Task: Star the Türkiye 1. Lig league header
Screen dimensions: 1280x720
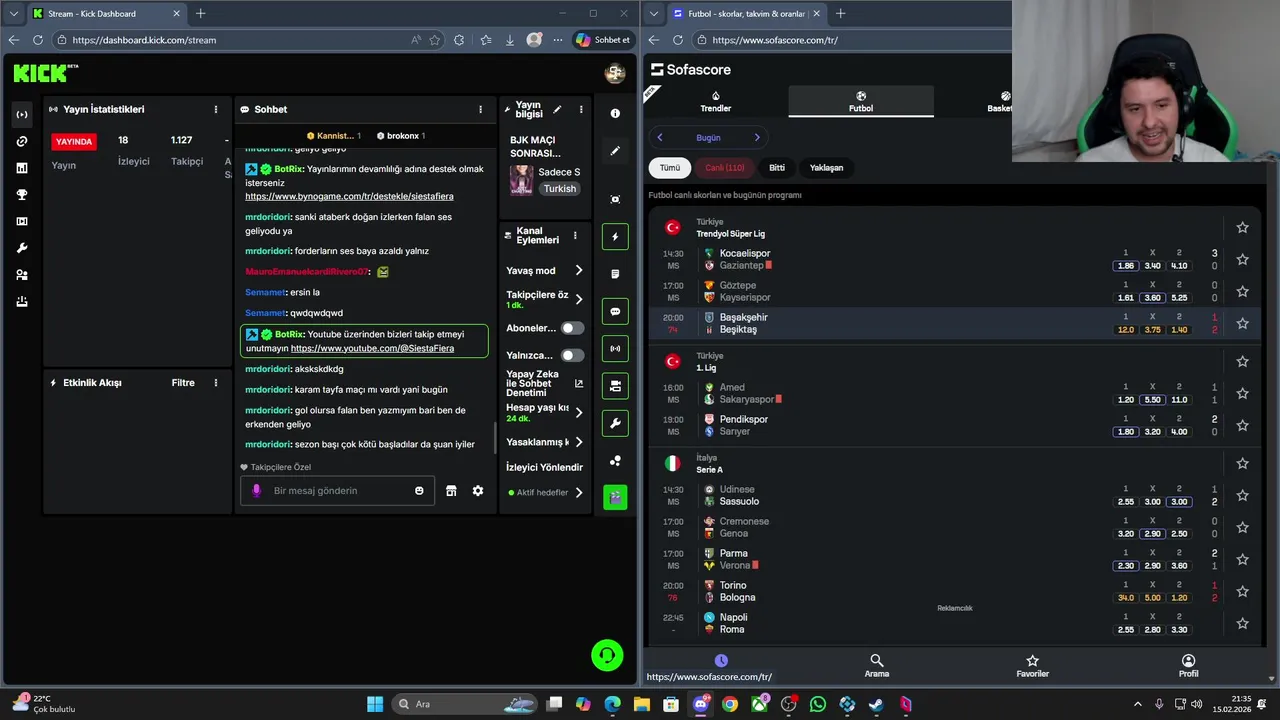Action: coord(1242,361)
